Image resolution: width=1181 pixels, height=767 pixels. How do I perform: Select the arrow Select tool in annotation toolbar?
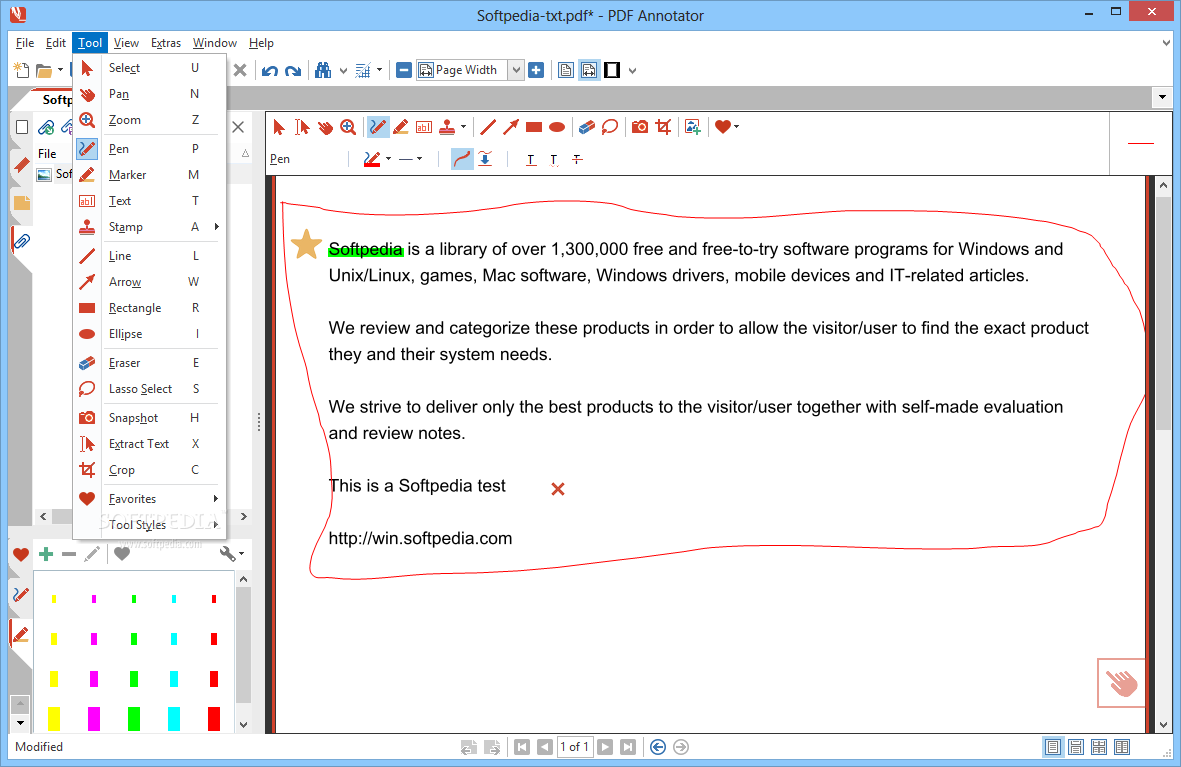point(279,127)
